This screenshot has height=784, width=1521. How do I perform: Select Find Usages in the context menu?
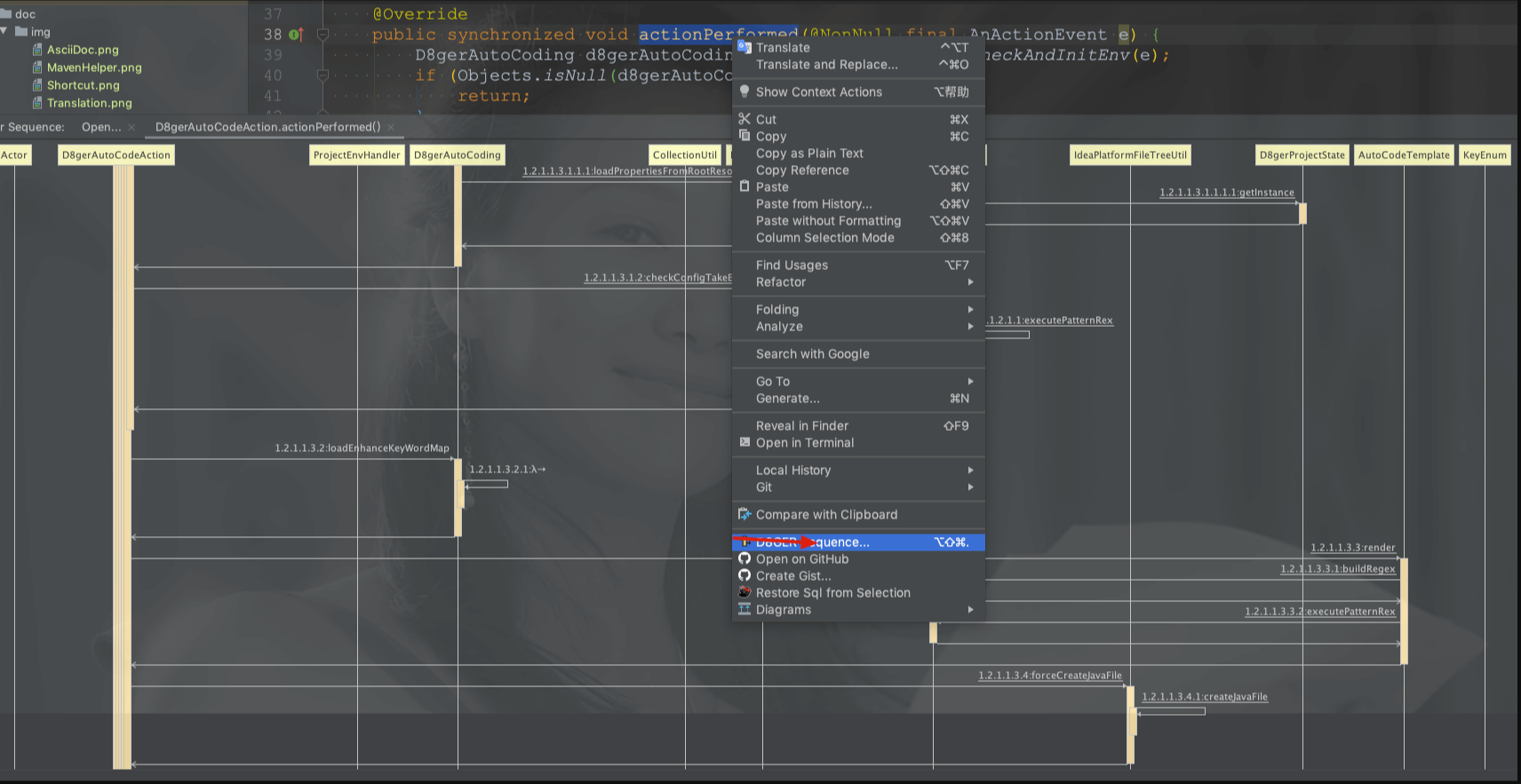(858, 265)
